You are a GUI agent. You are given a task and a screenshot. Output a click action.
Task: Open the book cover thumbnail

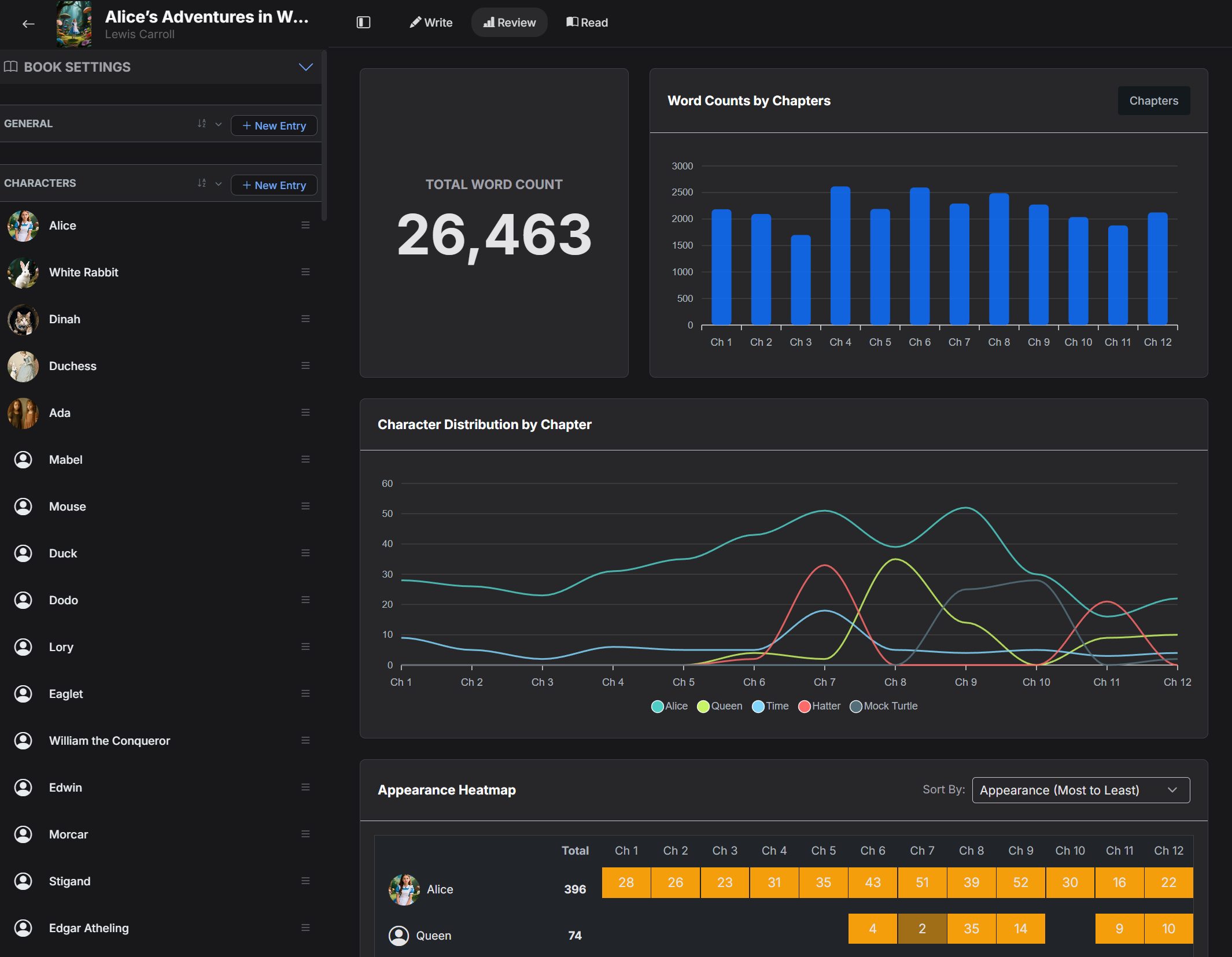click(x=74, y=24)
